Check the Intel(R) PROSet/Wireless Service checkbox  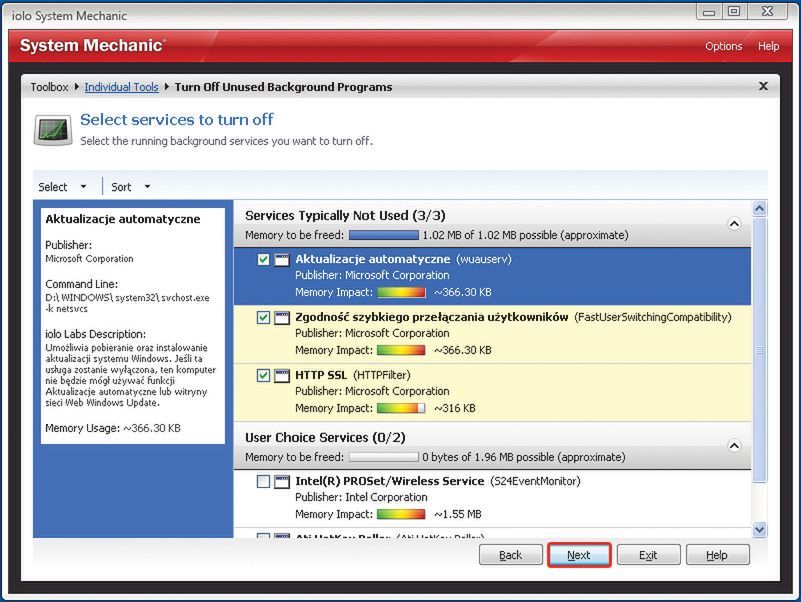click(263, 481)
